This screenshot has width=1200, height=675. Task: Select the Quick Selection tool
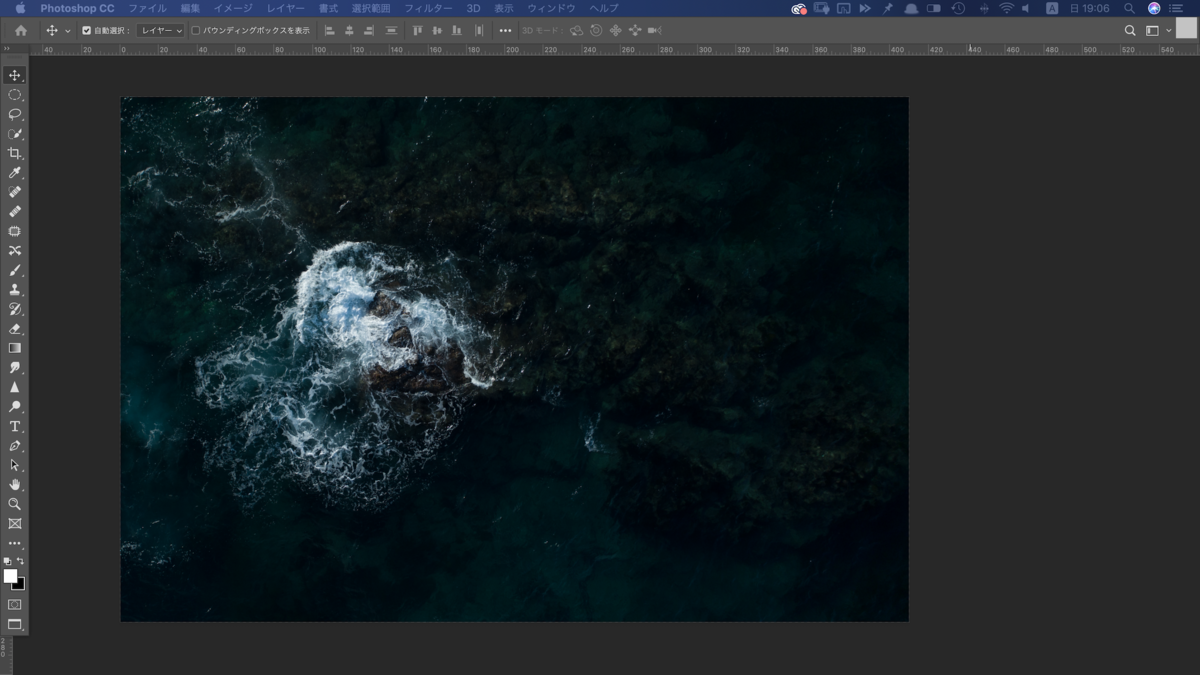[x=15, y=134]
